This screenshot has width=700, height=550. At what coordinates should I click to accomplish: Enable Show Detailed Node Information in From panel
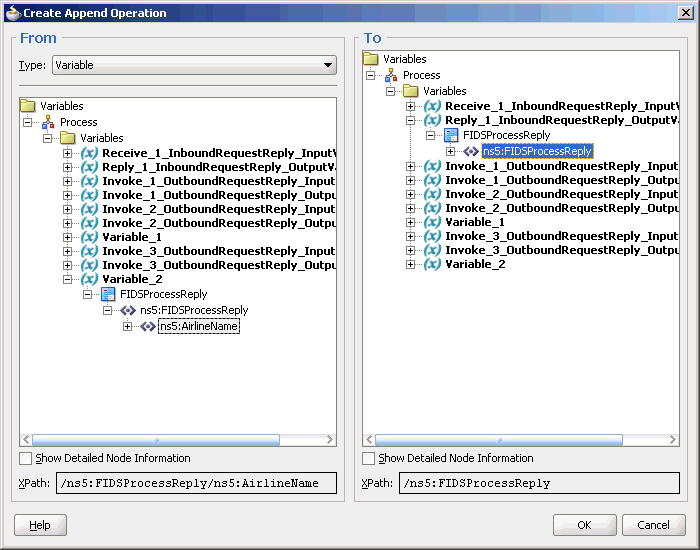[x=26, y=458]
